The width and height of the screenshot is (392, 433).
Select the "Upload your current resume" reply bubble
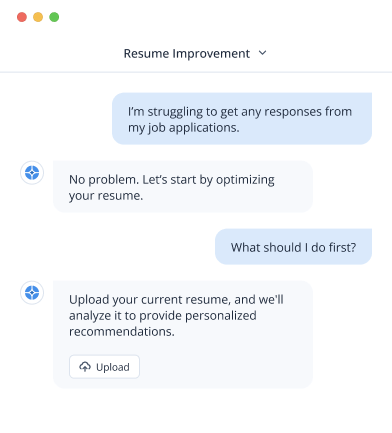183,334
